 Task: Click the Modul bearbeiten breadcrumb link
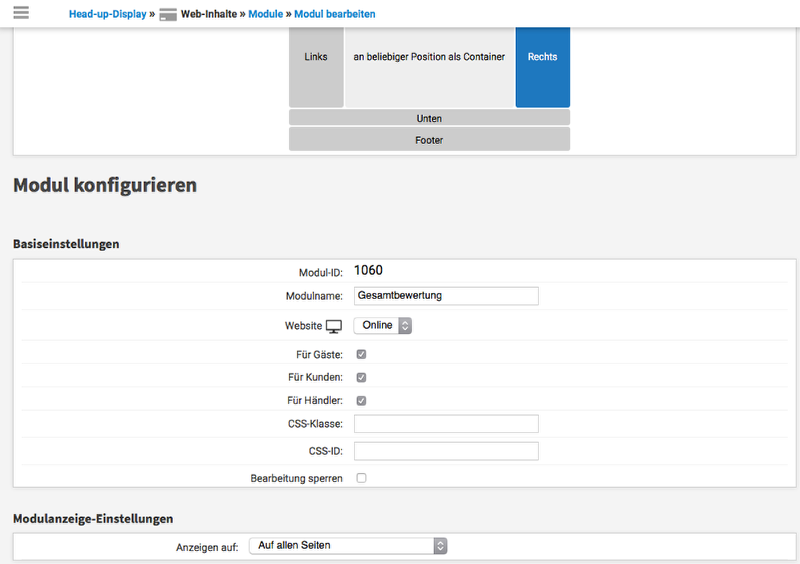point(334,15)
